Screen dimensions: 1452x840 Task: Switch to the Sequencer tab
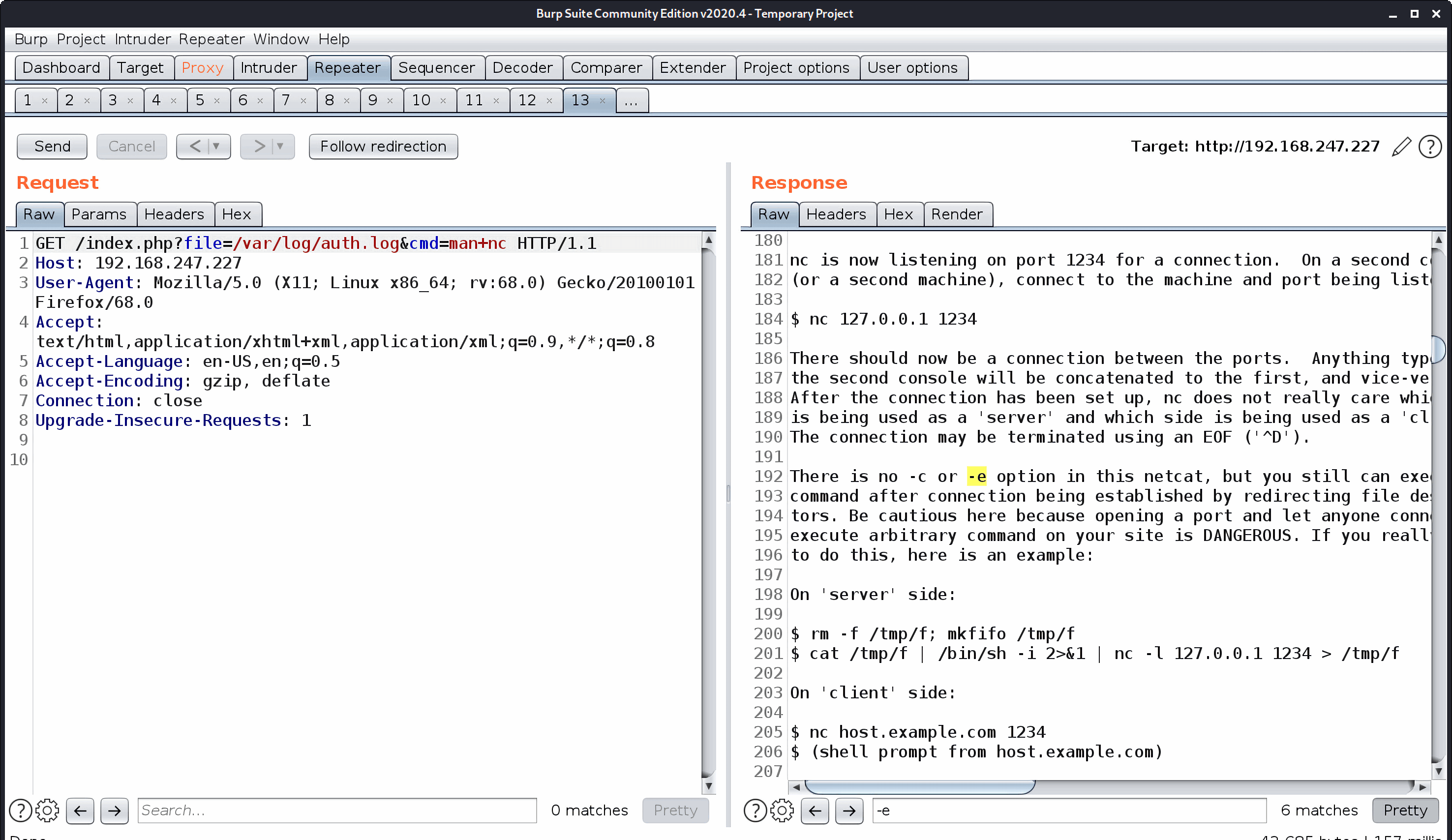[437, 68]
